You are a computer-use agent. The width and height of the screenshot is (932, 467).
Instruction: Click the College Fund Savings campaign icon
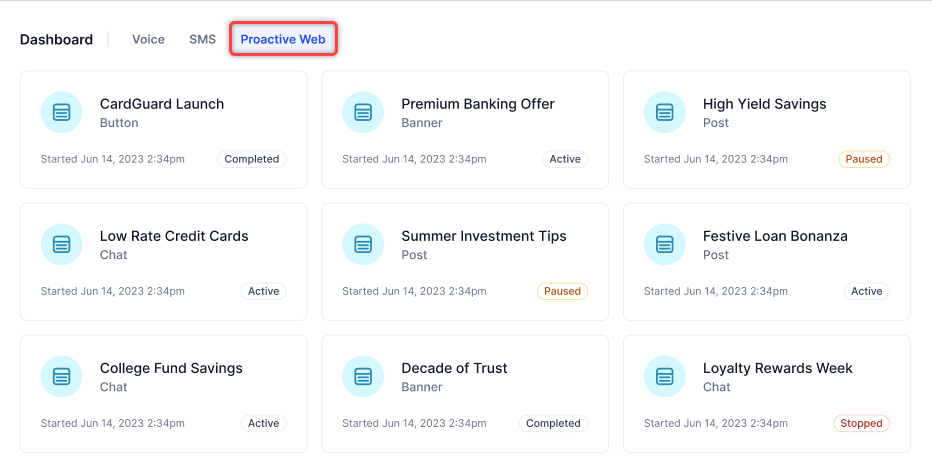click(62, 376)
